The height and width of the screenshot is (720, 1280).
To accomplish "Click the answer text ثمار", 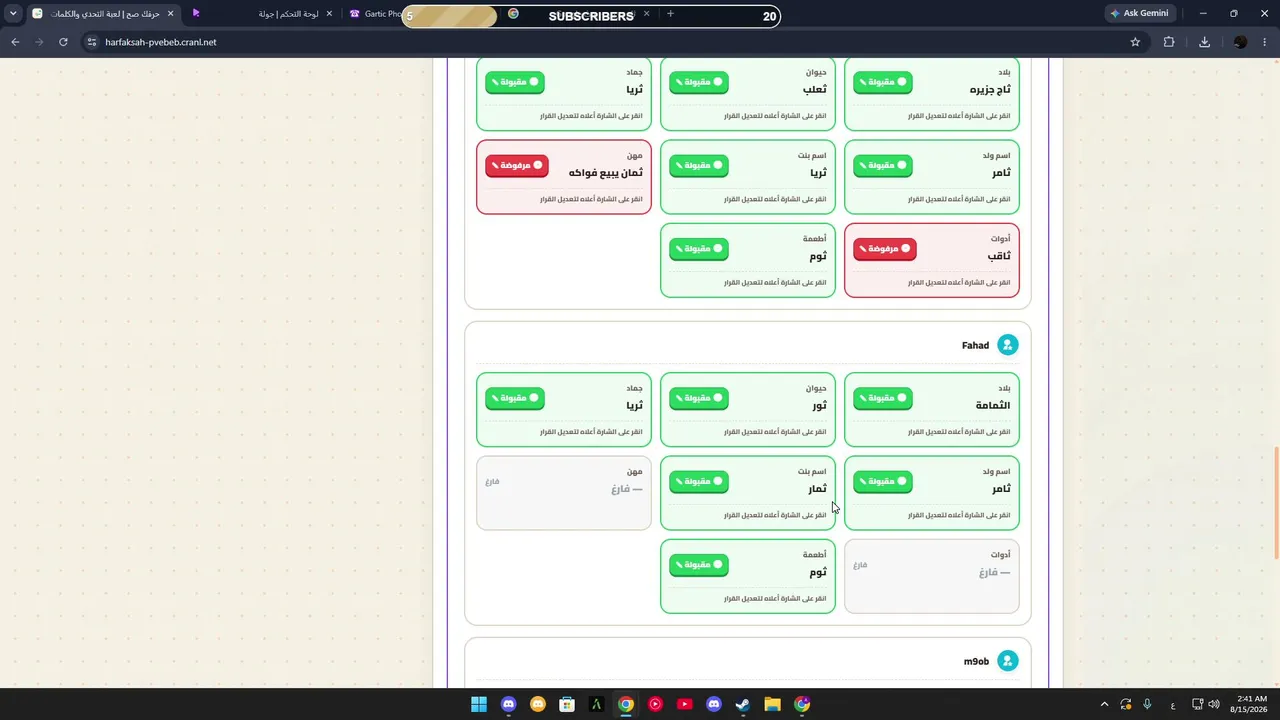I will (817, 489).
